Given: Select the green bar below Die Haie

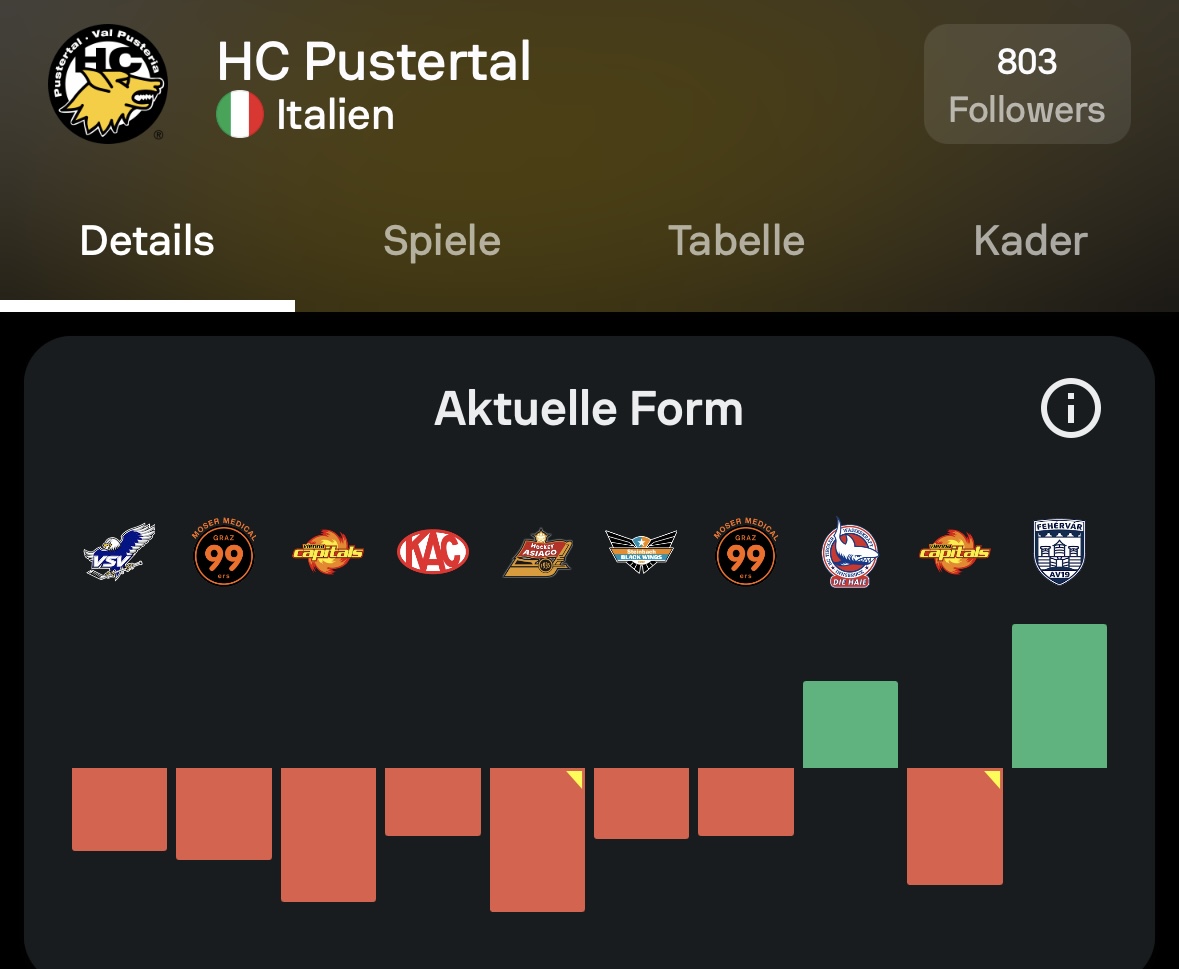Looking at the screenshot, I should coord(850,724).
